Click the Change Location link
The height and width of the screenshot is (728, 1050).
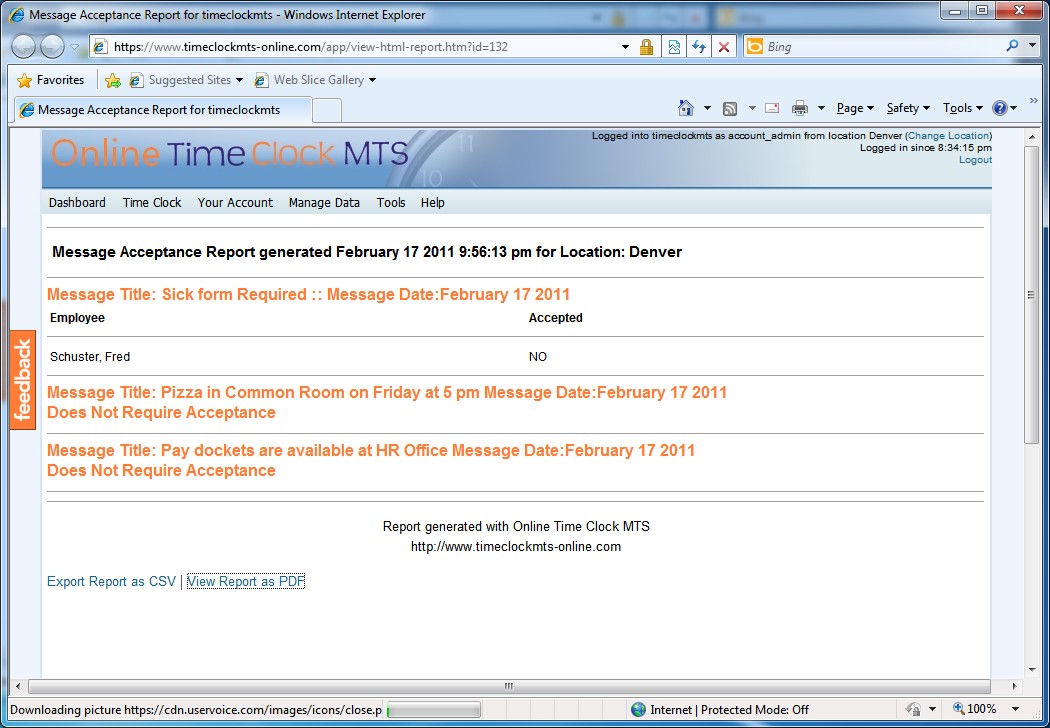pos(948,135)
